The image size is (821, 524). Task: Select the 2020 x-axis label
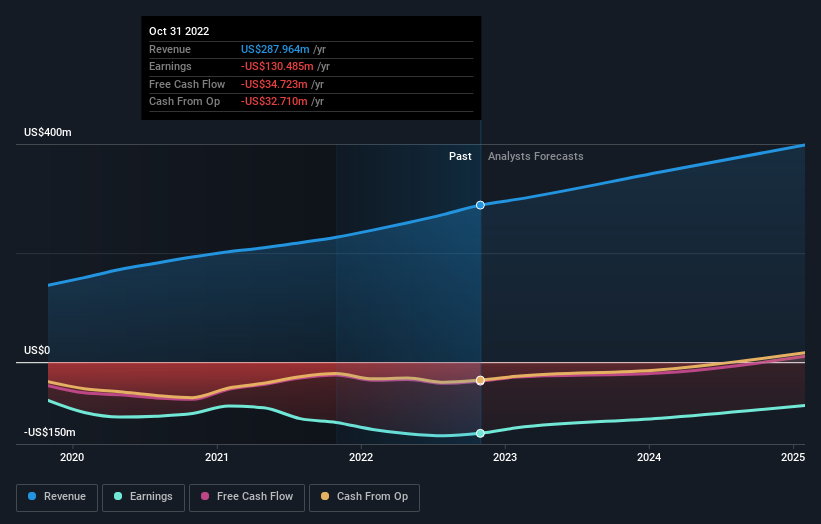tap(72, 458)
